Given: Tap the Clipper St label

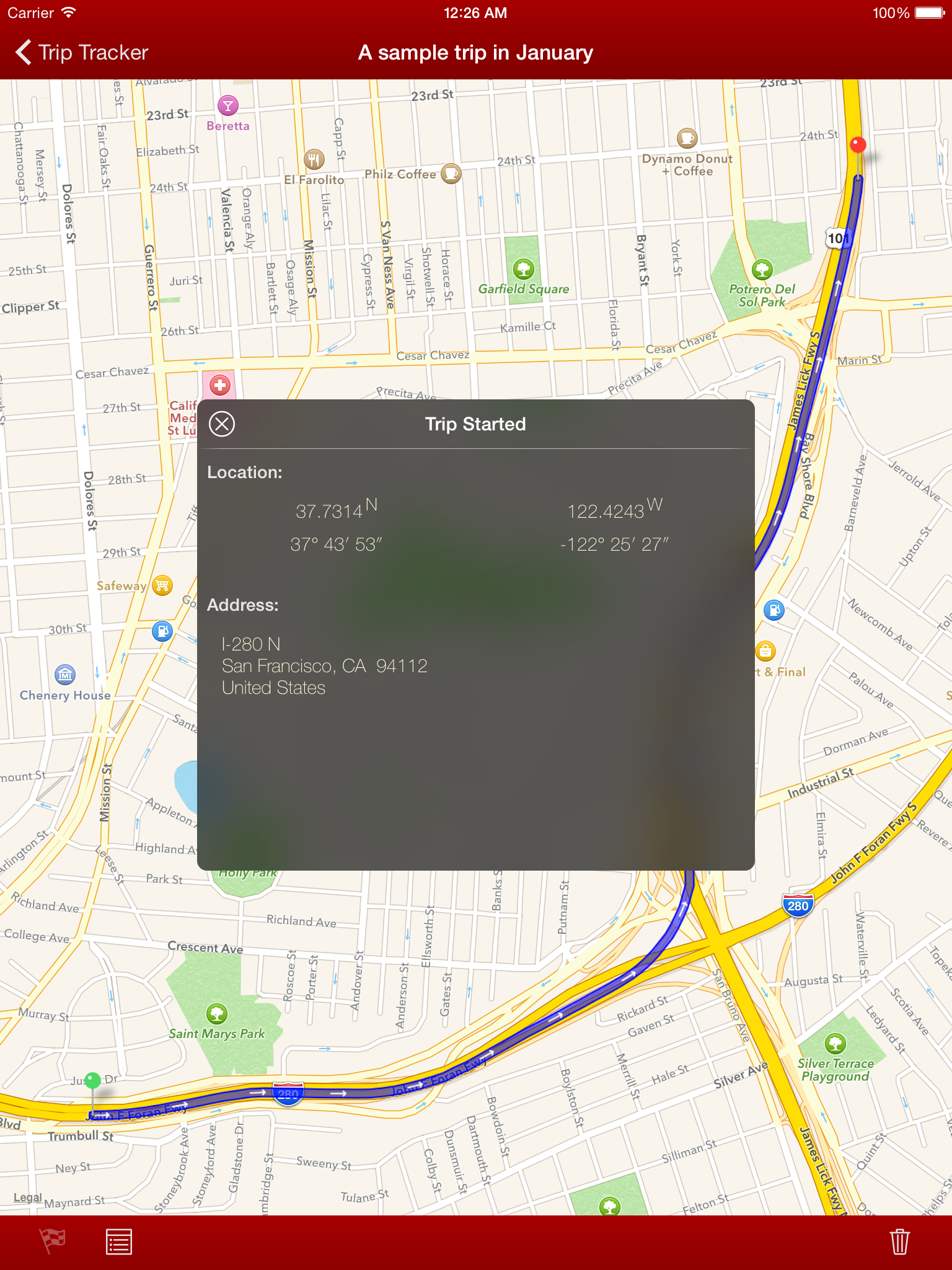Looking at the screenshot, I should (30, 307).
